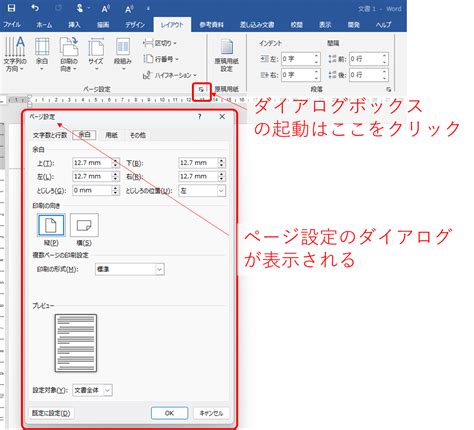Open the 行番号 line numbers menu
The image size is (474, 430).
click(161, 59)
